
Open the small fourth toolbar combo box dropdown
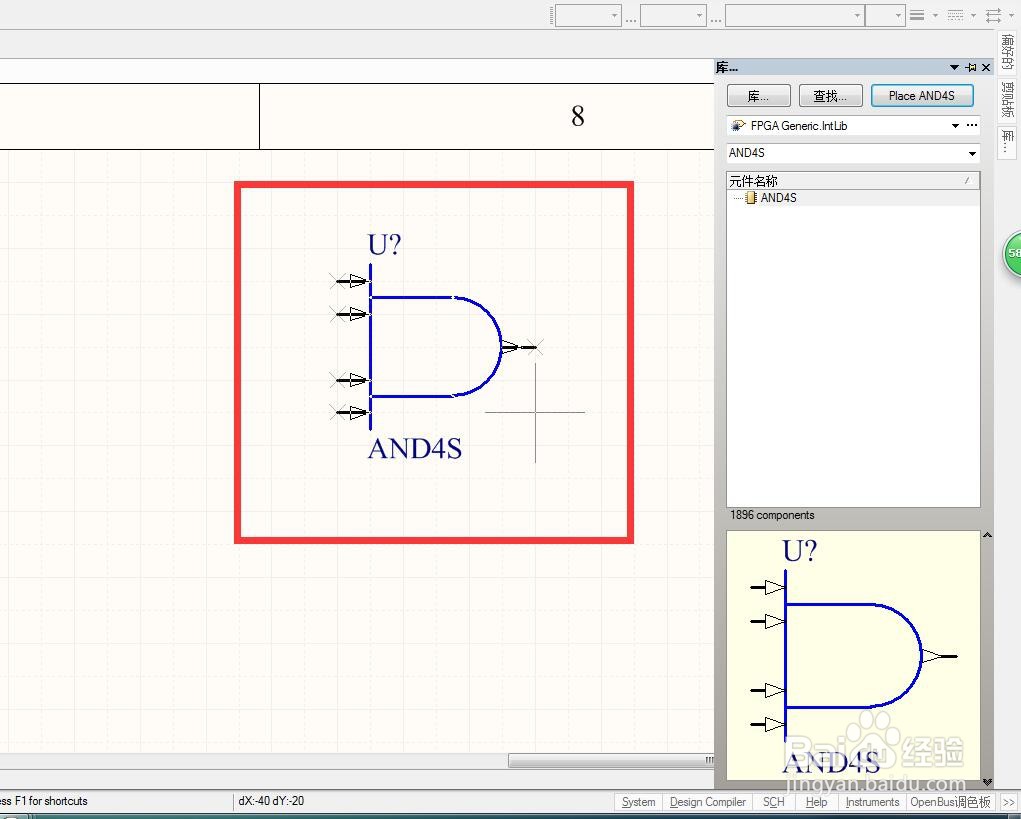click(899, 15)
